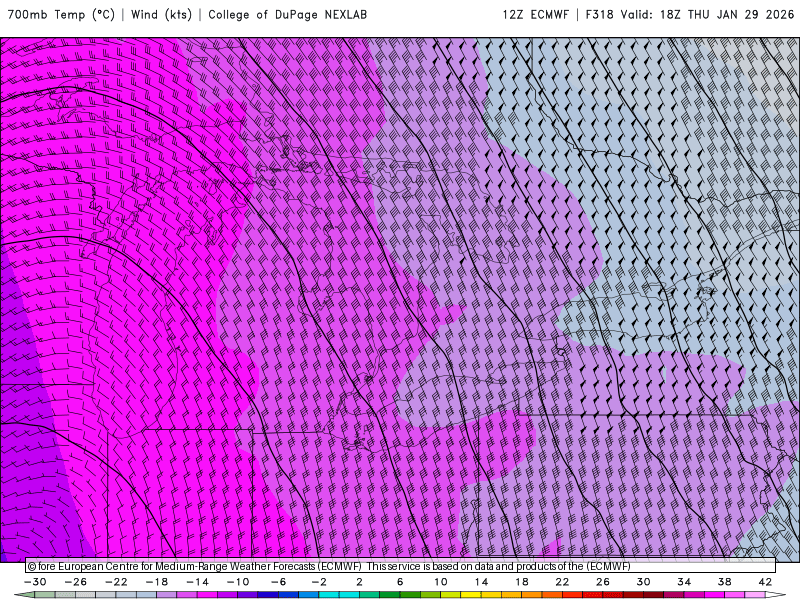Click the right arrow end of colorbar
Viewport: 800px width, 600px height.
coord(776,595)
